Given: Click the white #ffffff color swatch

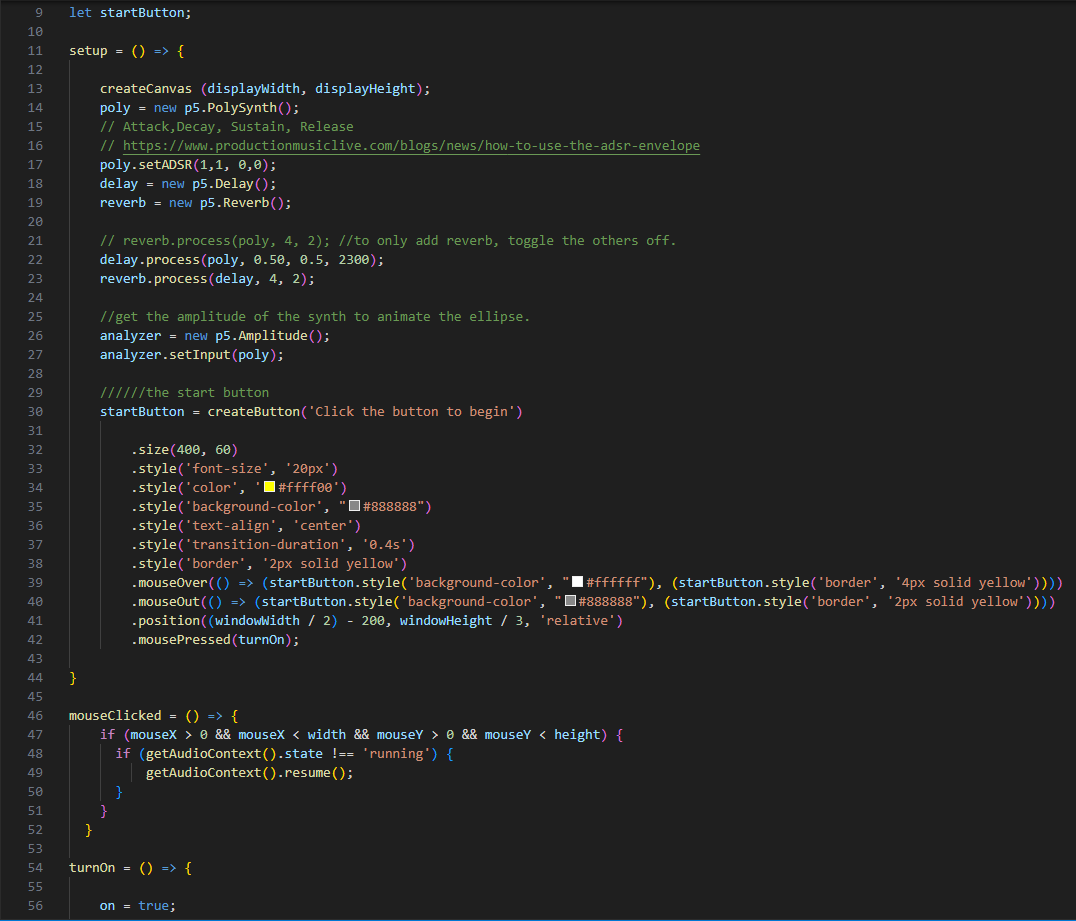Looking at the screenshot, I should tap(577, 581).
